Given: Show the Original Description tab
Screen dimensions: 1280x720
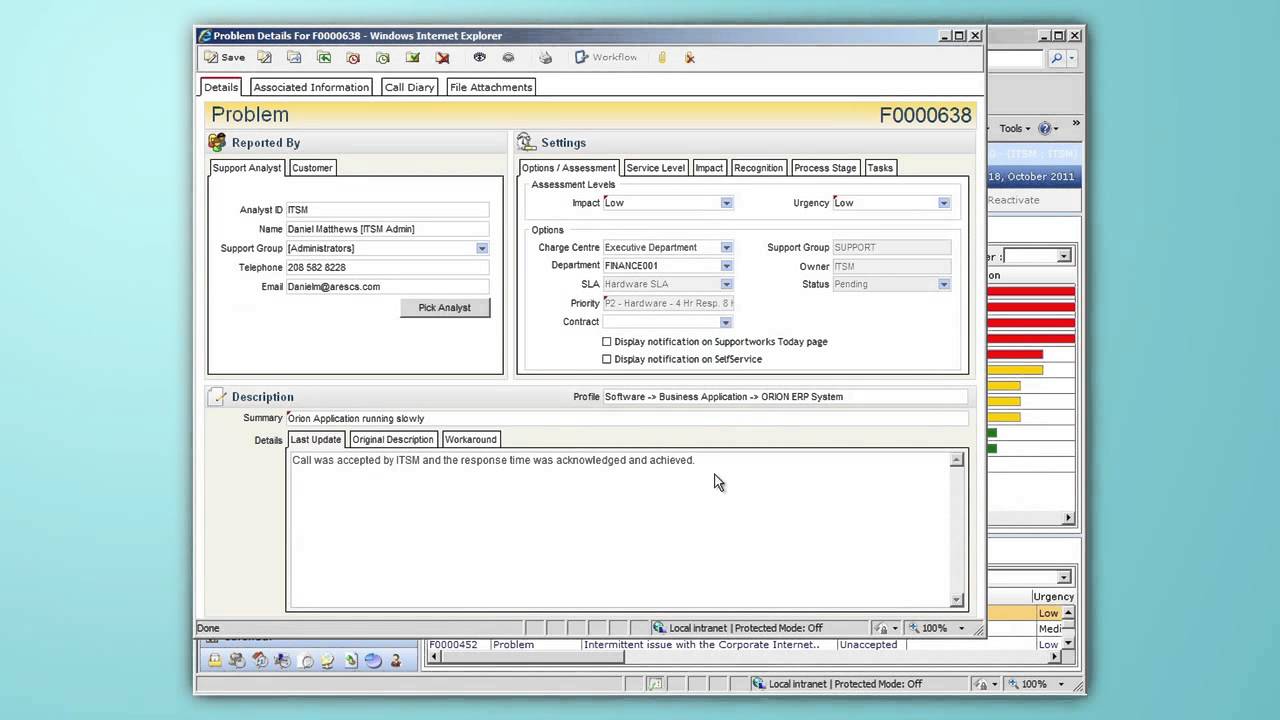Looking at the screenshot, I should click(x=393, y=439).
